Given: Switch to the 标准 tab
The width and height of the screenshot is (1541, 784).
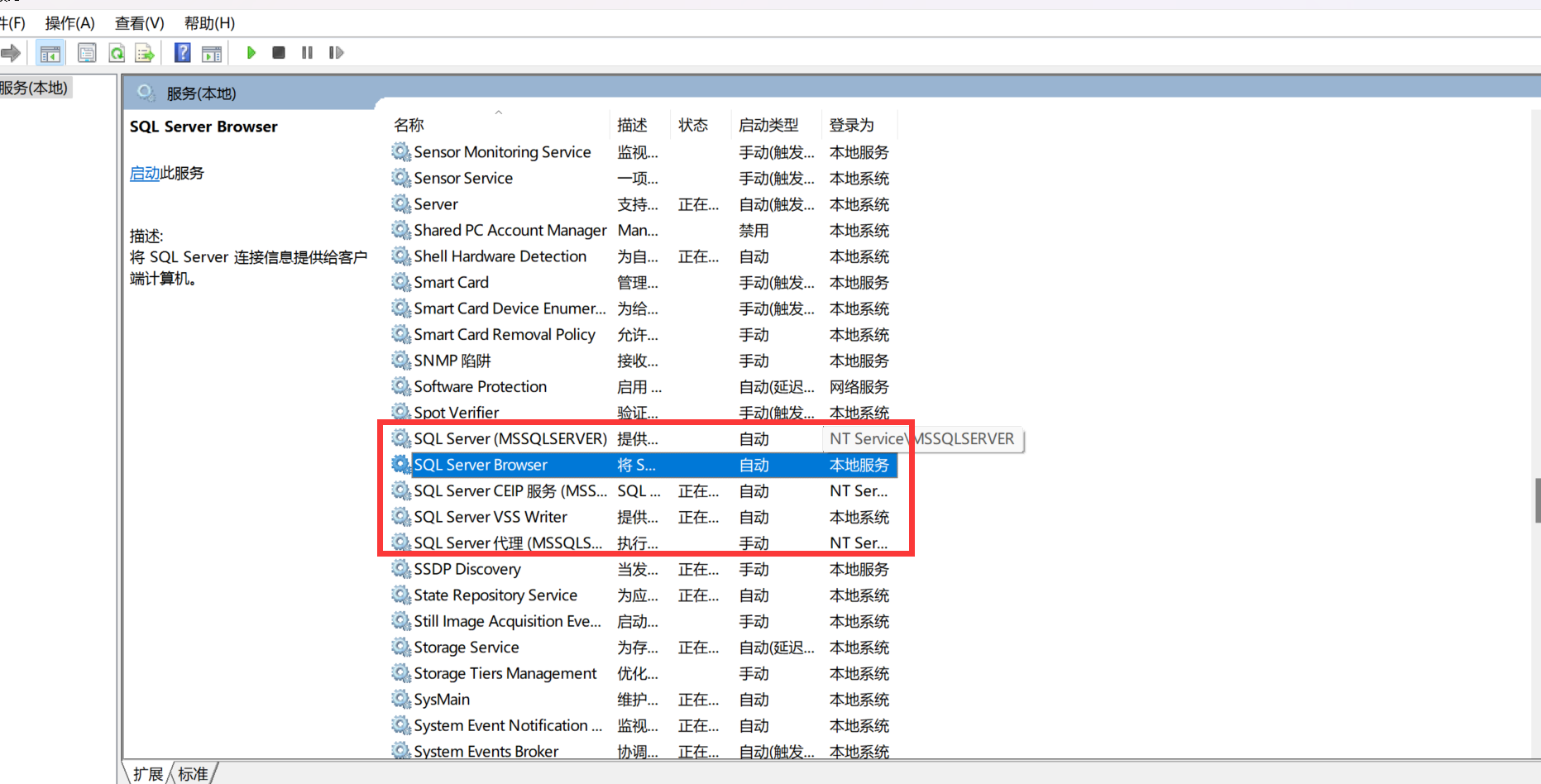Looking at the screenshot, I should coord(194,774).
